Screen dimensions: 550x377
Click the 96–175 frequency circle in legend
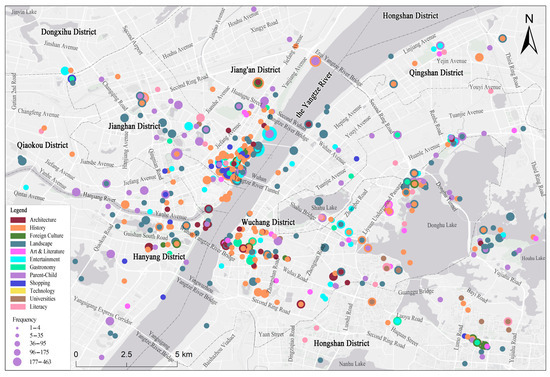17,352
